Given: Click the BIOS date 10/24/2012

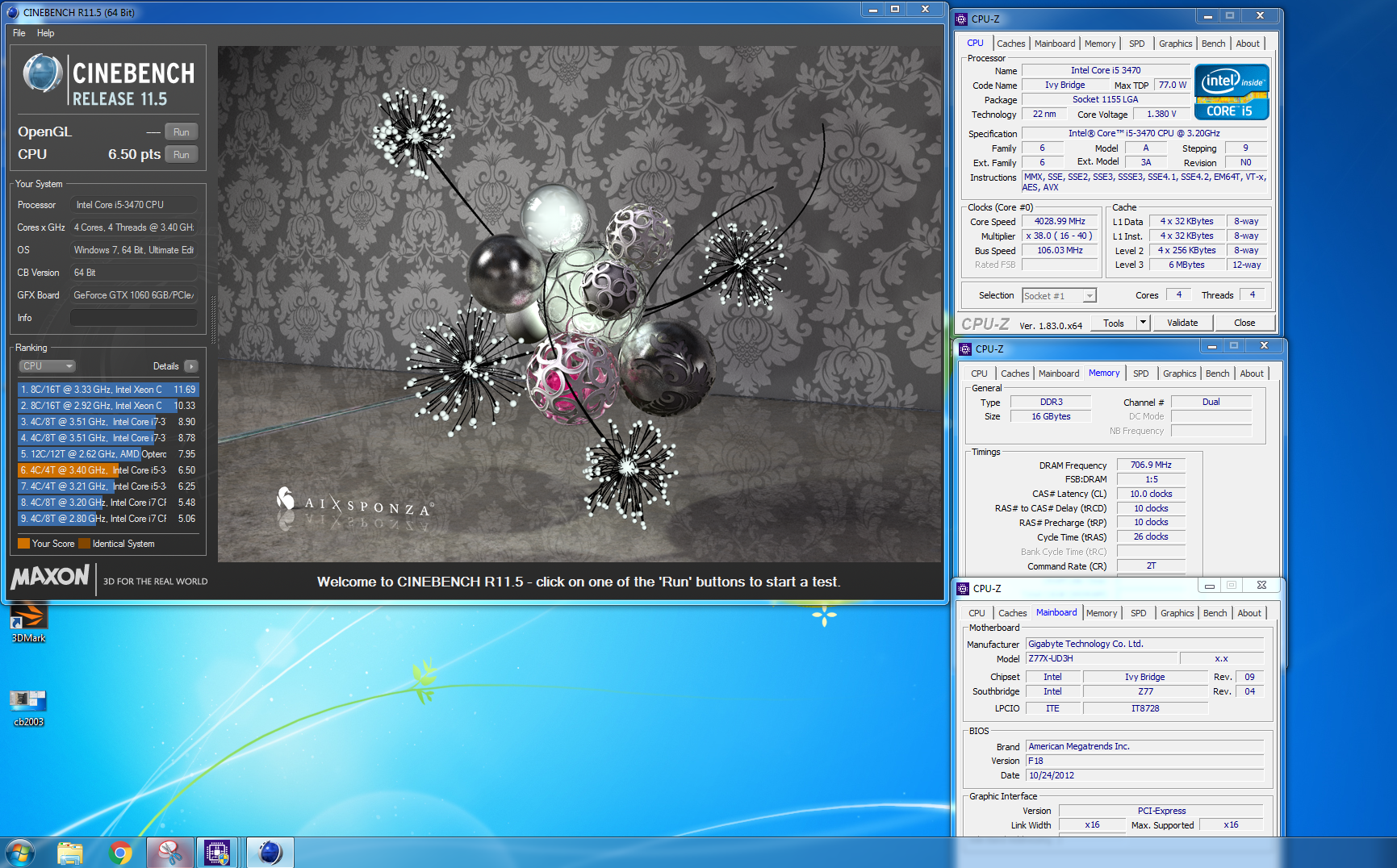Looking at the screenshot, I should pos(1144,776).
